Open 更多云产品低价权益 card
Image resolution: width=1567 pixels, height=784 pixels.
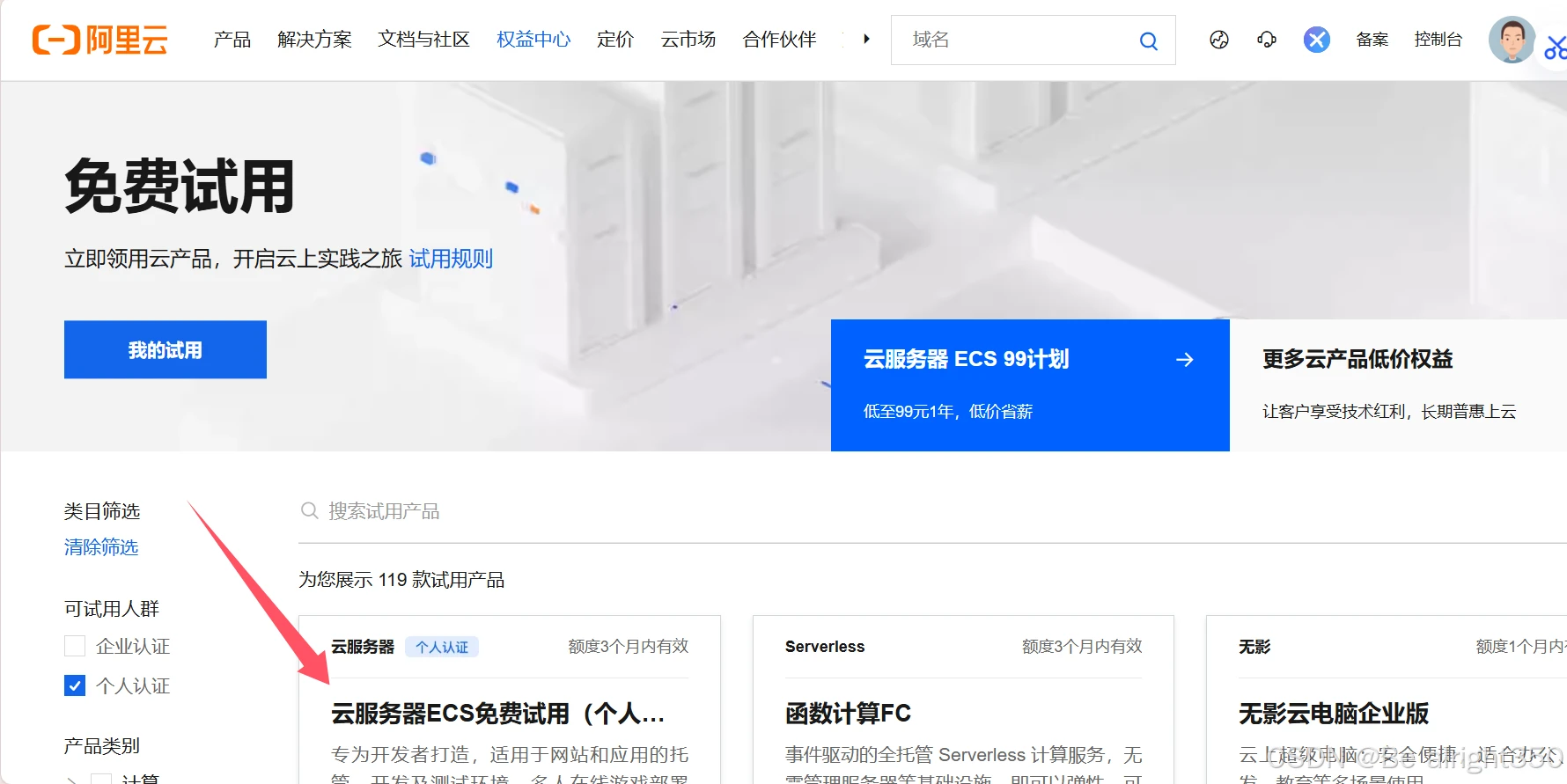click(x=1398, y=385)
